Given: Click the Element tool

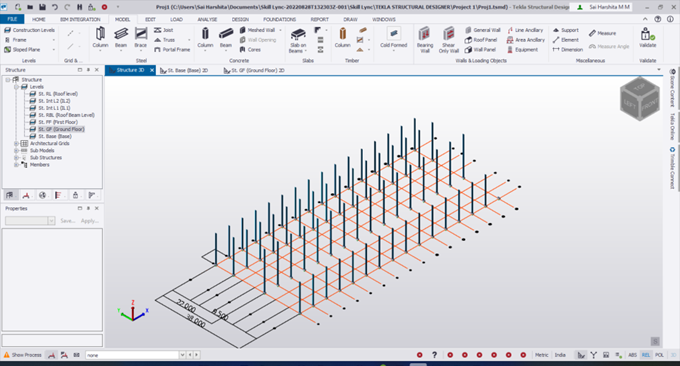Looking at the screenshot, I should (566, 40).
